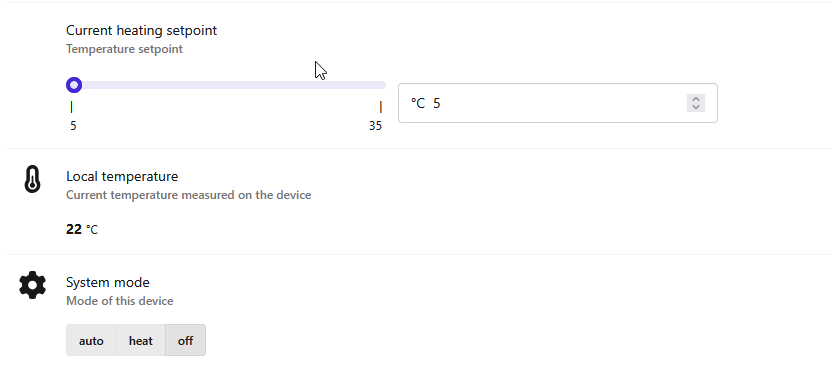831x371 pixels.
Task: Click the Current heating setpoint heading
Action: point(142,31)
